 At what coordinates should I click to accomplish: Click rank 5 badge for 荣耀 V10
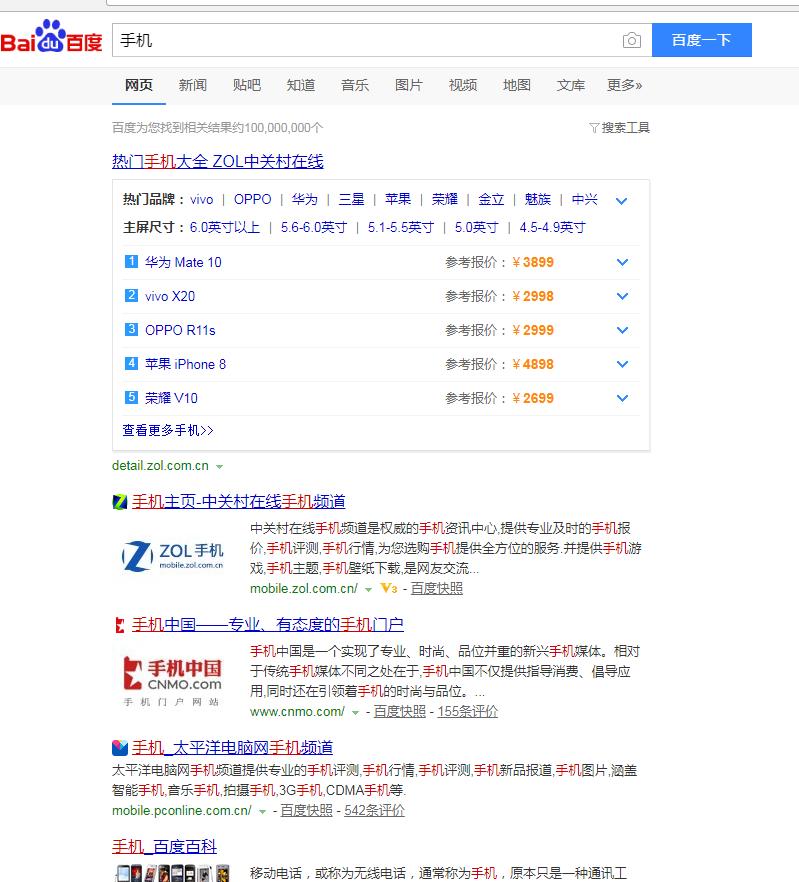(x=131, y=398)
